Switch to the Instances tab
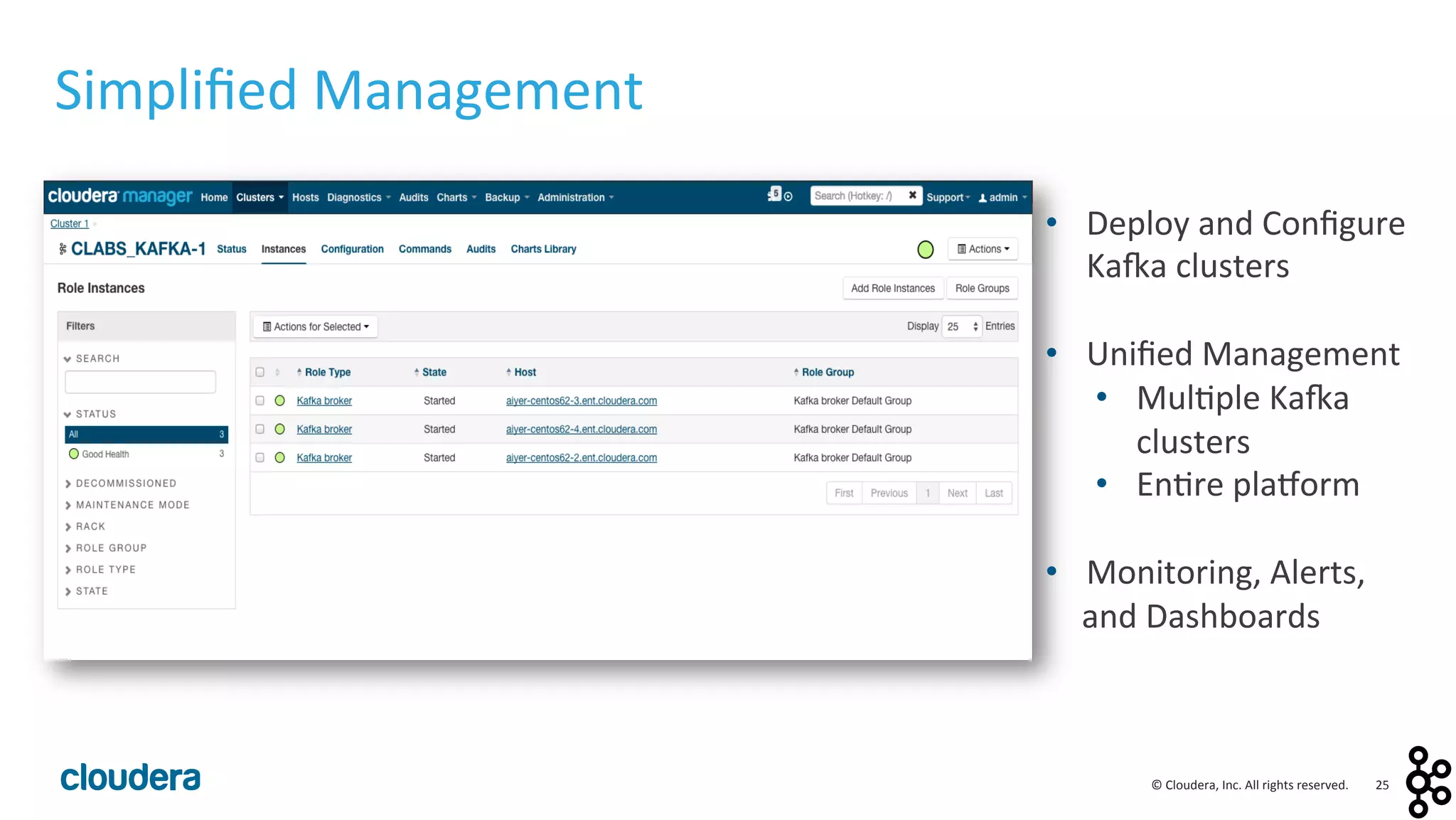Screen dimensions: 1456x820 coord(284,249)
